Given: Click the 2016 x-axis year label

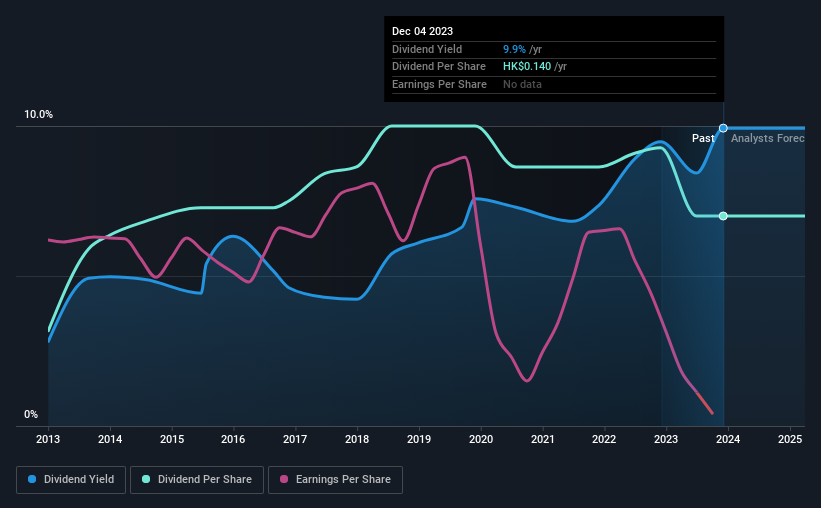Looking at the screenshot, I should 233,439.
